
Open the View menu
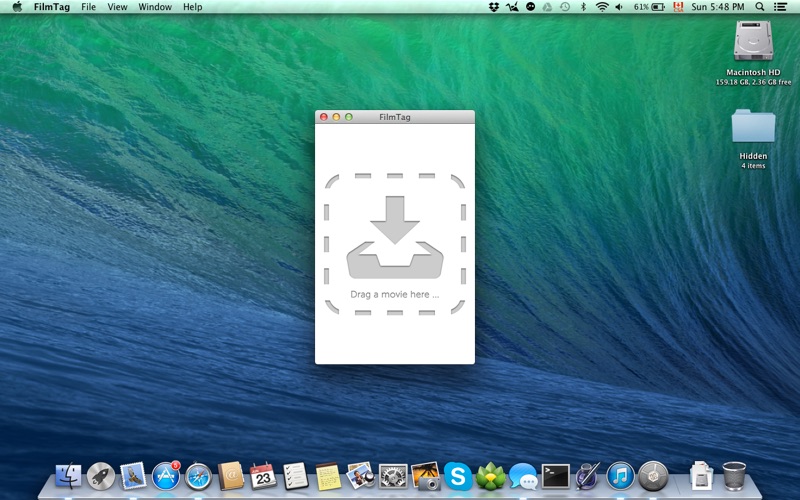(117, 7)
